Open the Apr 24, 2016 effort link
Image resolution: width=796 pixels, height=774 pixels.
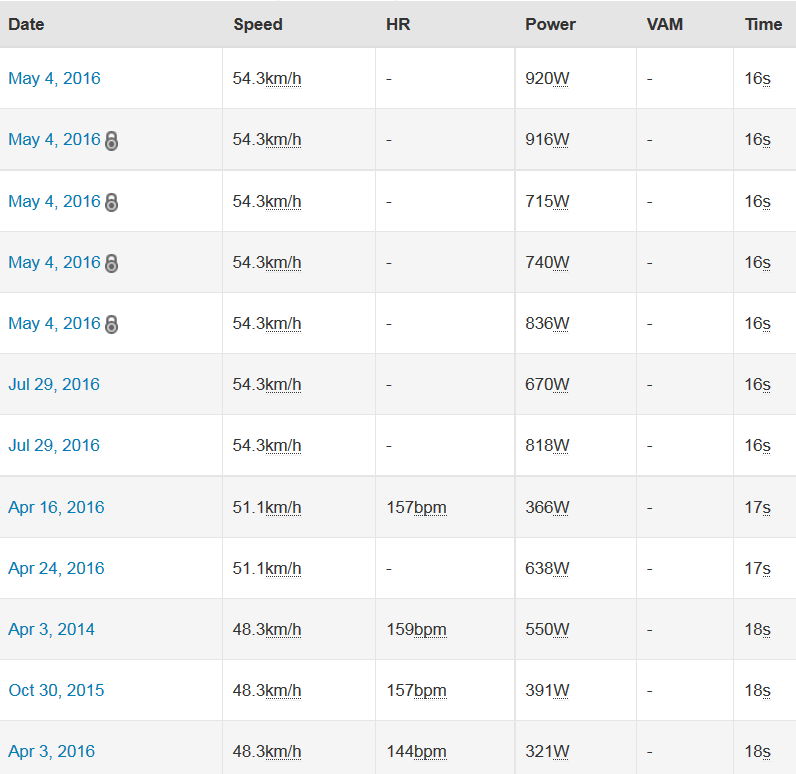pyautogui.click(x=56, y=568)
